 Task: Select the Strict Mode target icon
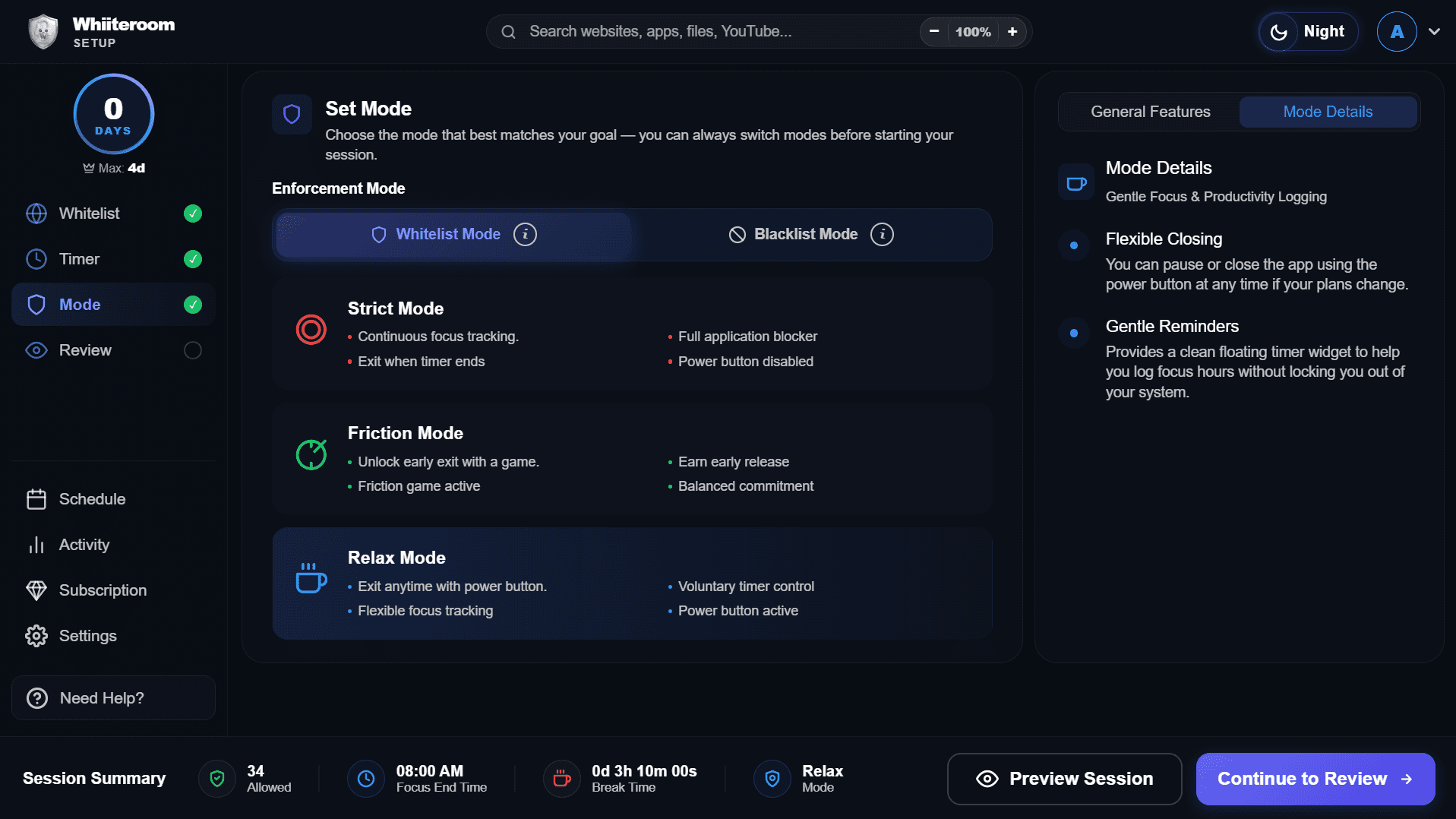point(311,330)
